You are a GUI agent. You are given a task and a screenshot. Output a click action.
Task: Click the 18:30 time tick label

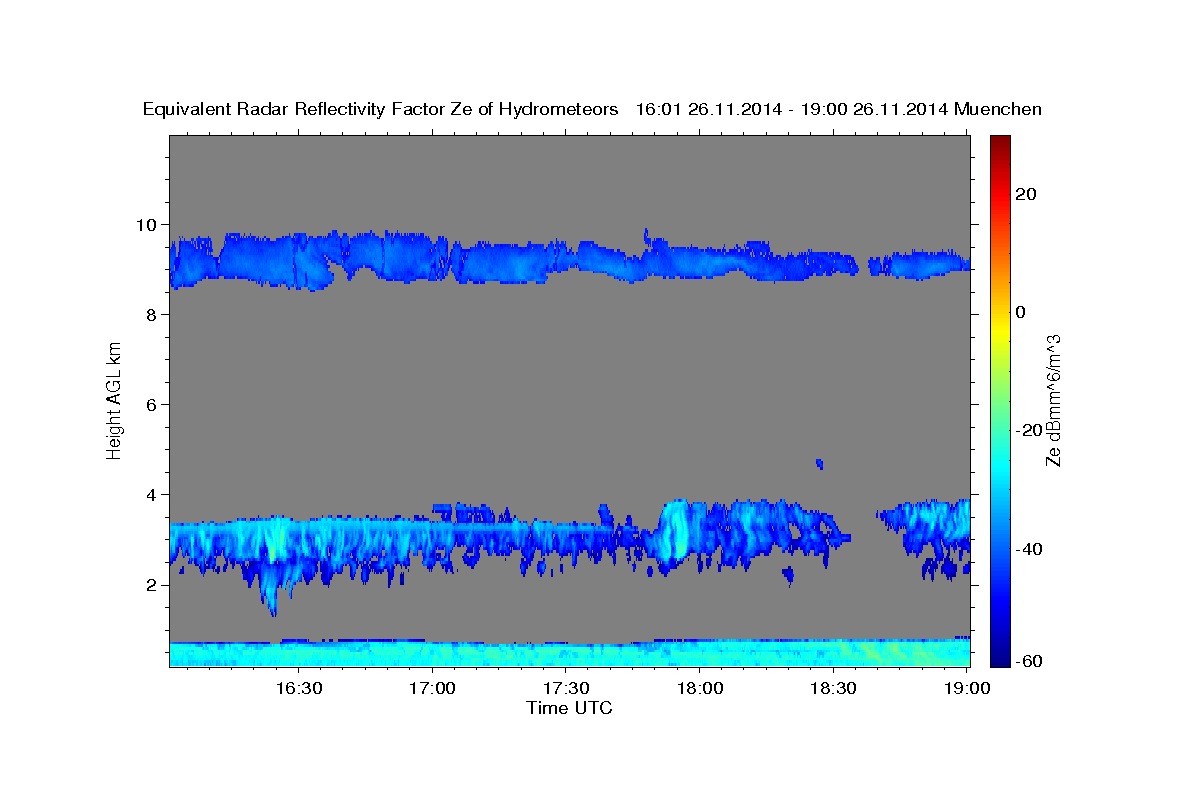[833, 688]
